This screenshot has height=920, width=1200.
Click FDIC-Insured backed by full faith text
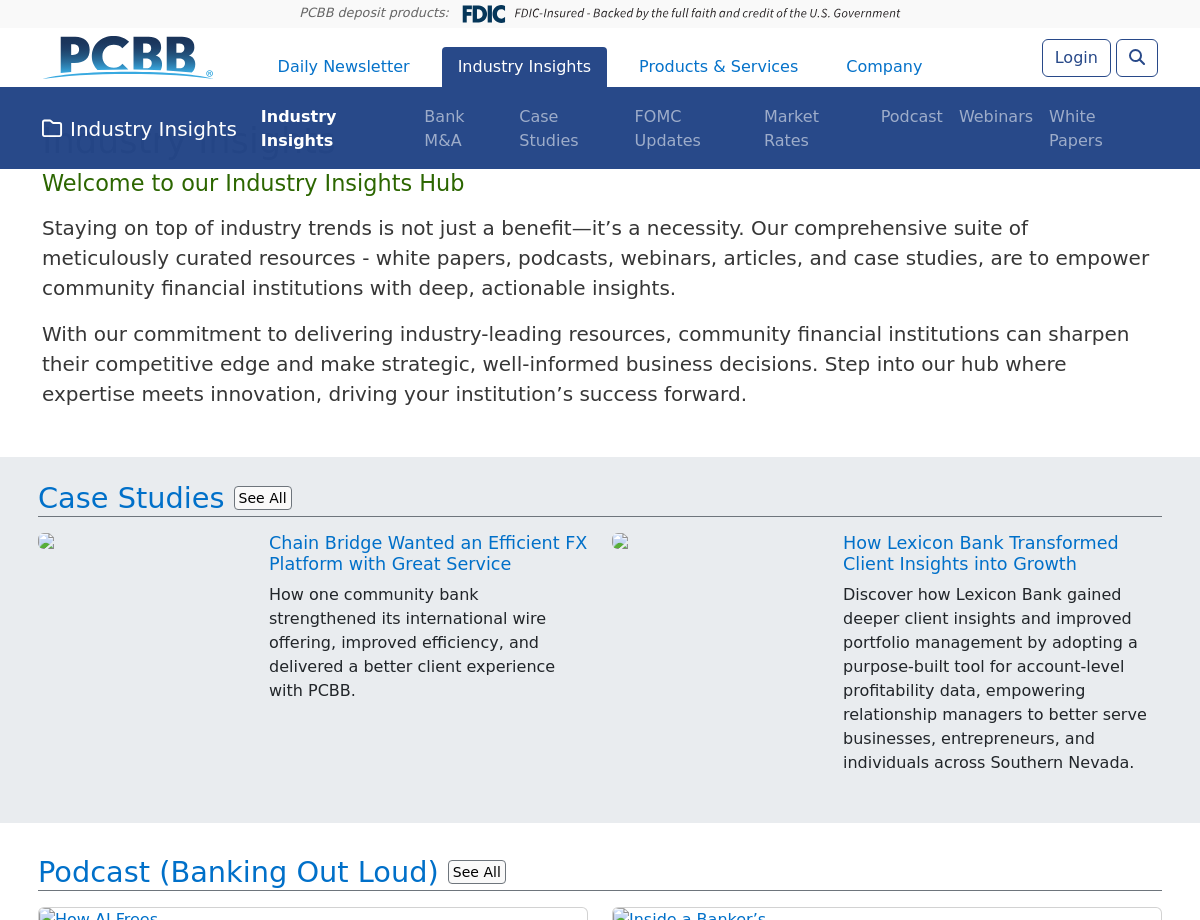(707, 14)
